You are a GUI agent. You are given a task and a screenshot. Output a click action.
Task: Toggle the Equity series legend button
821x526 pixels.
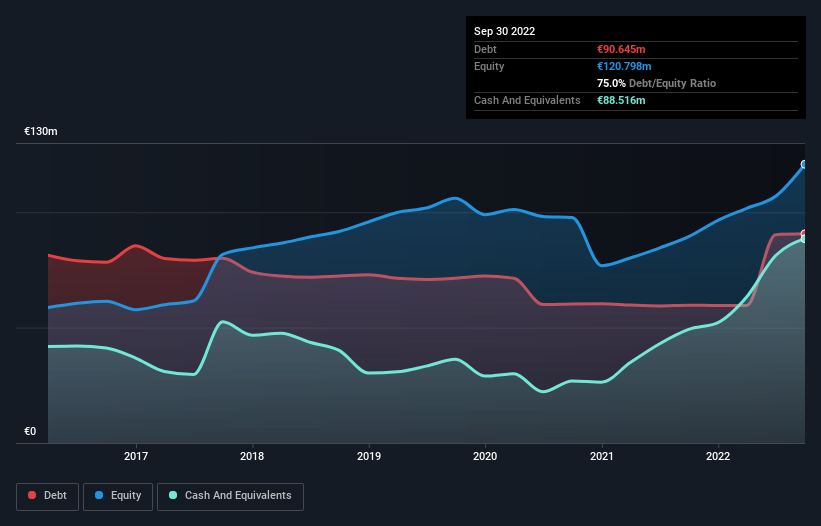pyautogui.click(x=118, y=496)
